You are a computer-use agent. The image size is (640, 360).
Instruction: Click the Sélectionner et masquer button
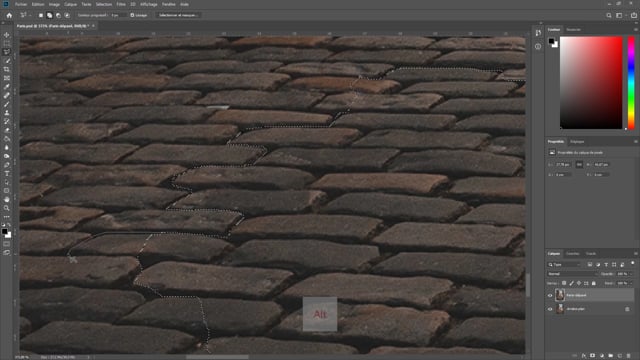[177, 15]
